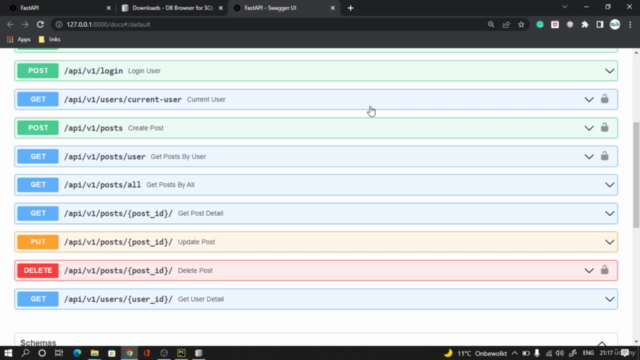Open the tab search dropdown arrow
The image size is (640, 360).
pyautogui.click(x=565, y=7)
